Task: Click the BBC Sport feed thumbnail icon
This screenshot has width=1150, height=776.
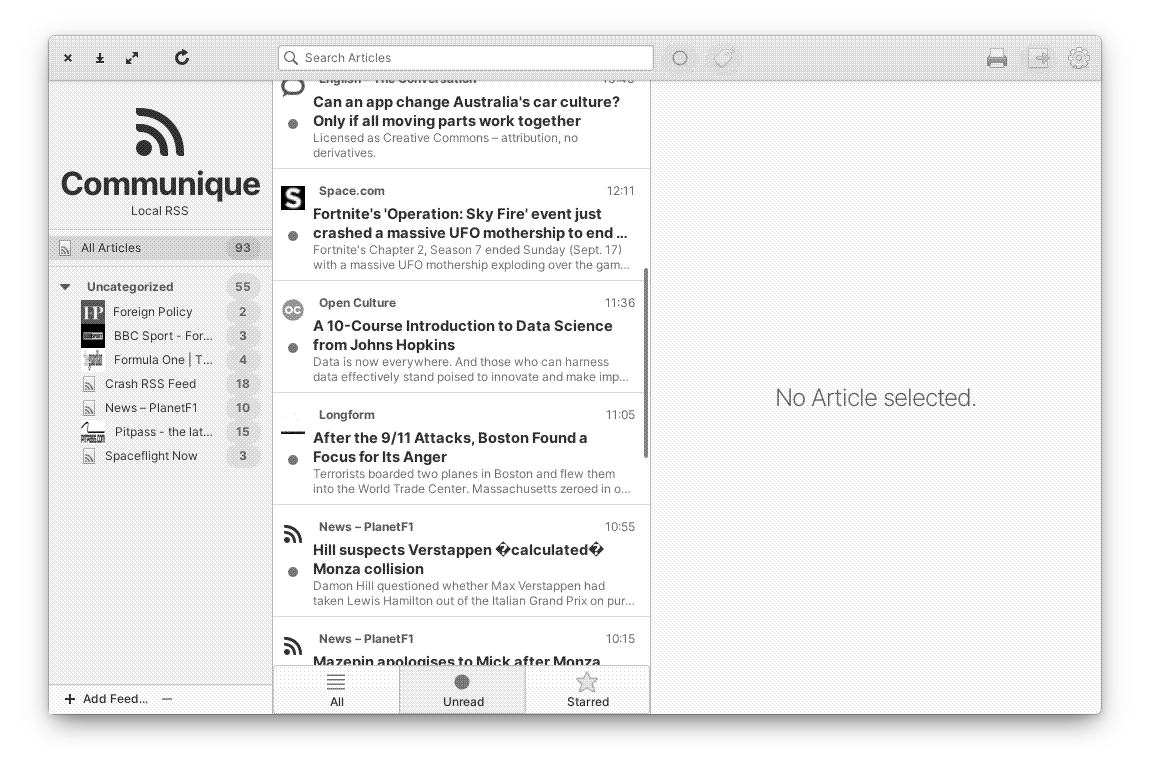Action: point(92,336)
